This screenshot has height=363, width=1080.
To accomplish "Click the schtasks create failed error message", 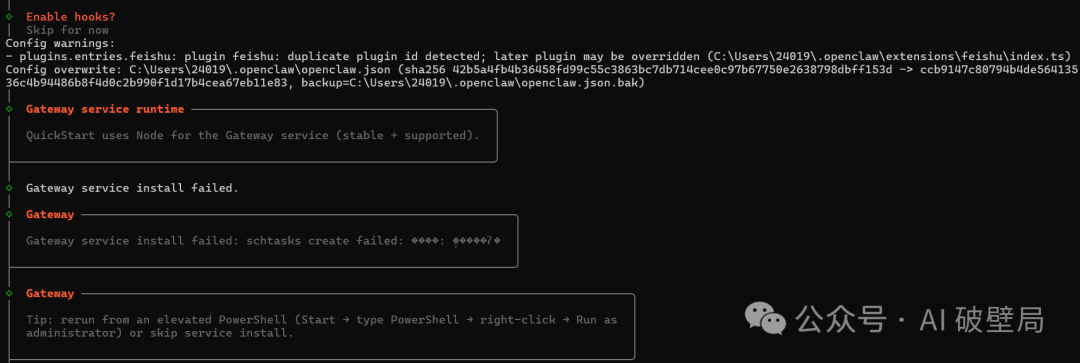I will [x=263, y=241].
